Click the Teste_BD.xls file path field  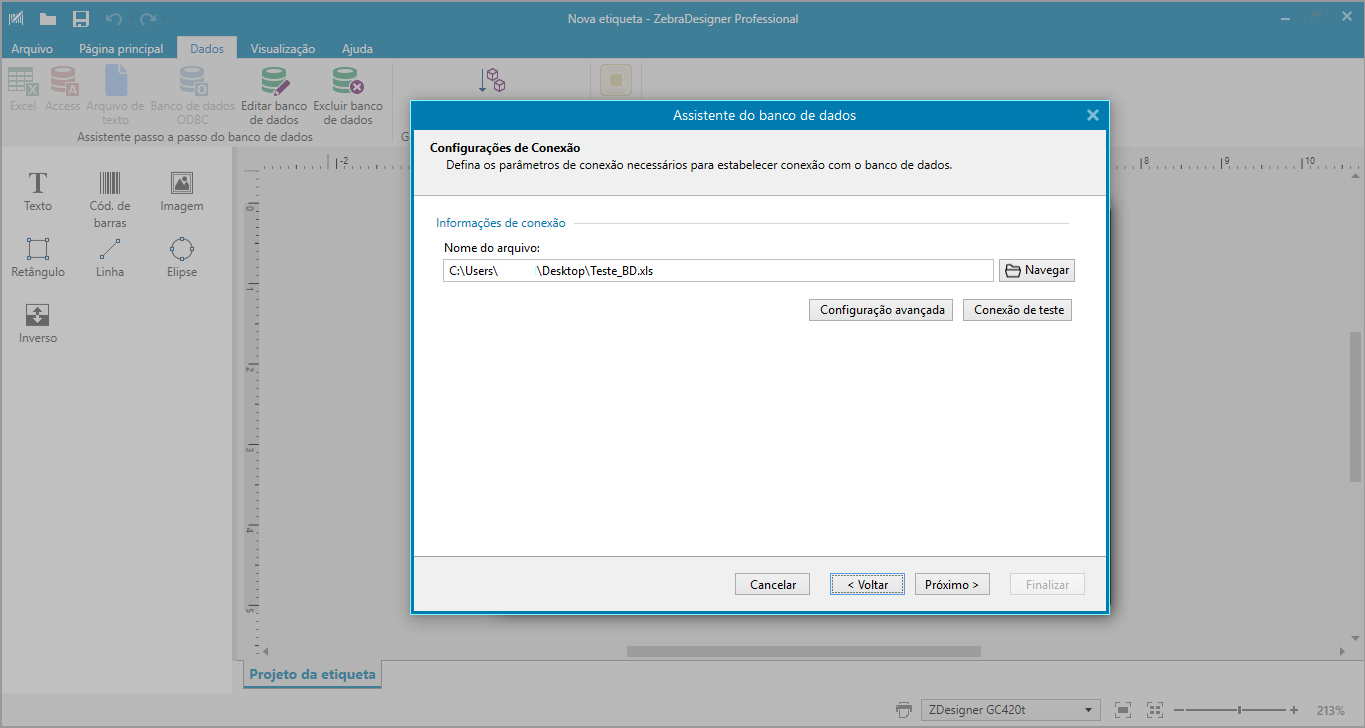(x=717, y=270)
